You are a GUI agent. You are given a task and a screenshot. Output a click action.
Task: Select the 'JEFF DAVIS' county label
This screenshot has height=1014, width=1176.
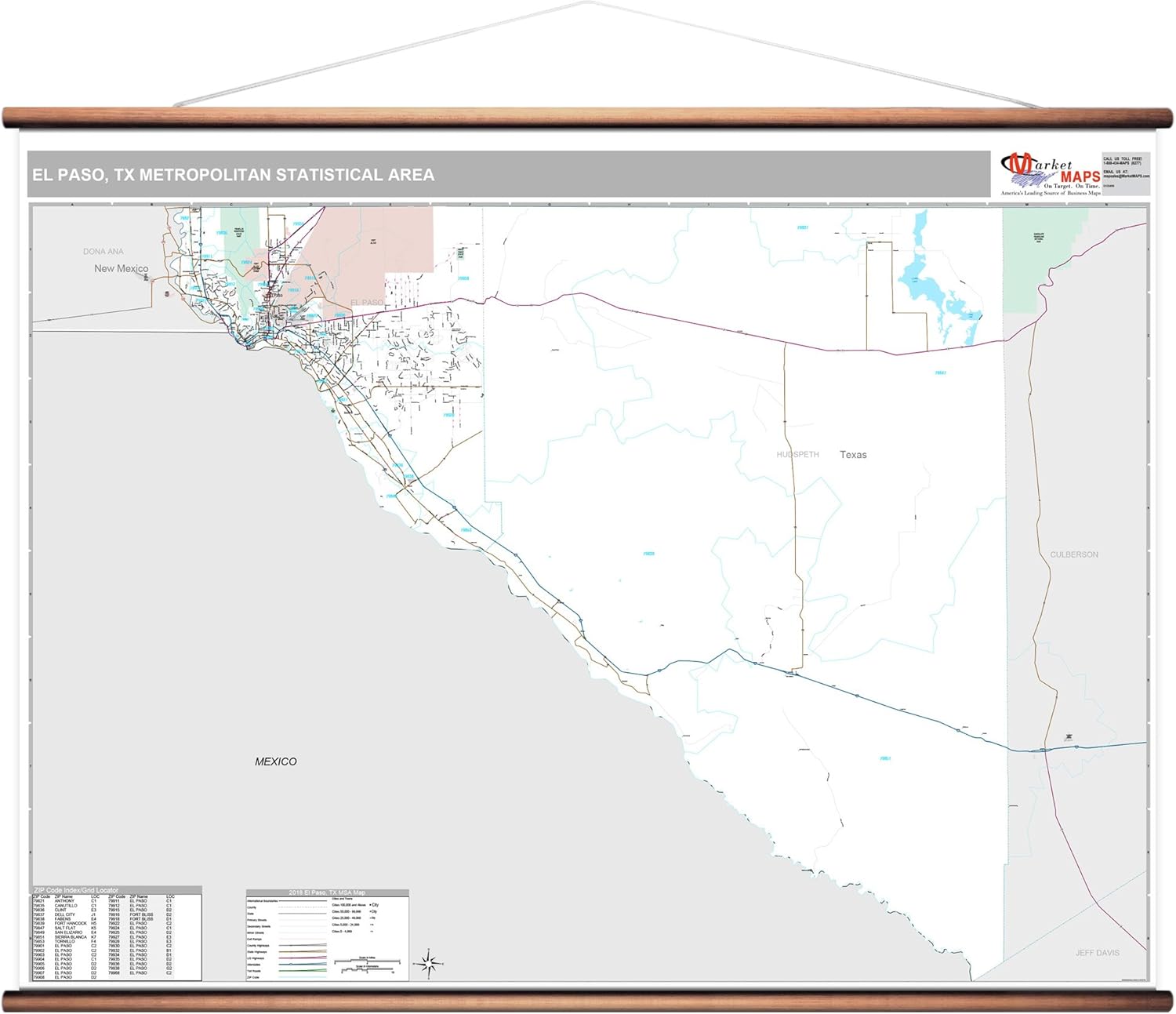tap(1098, 953)
